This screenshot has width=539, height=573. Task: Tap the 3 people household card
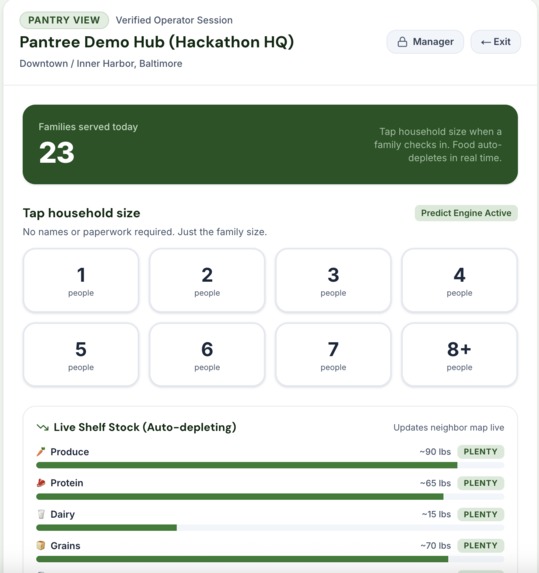tap(333, 280)
